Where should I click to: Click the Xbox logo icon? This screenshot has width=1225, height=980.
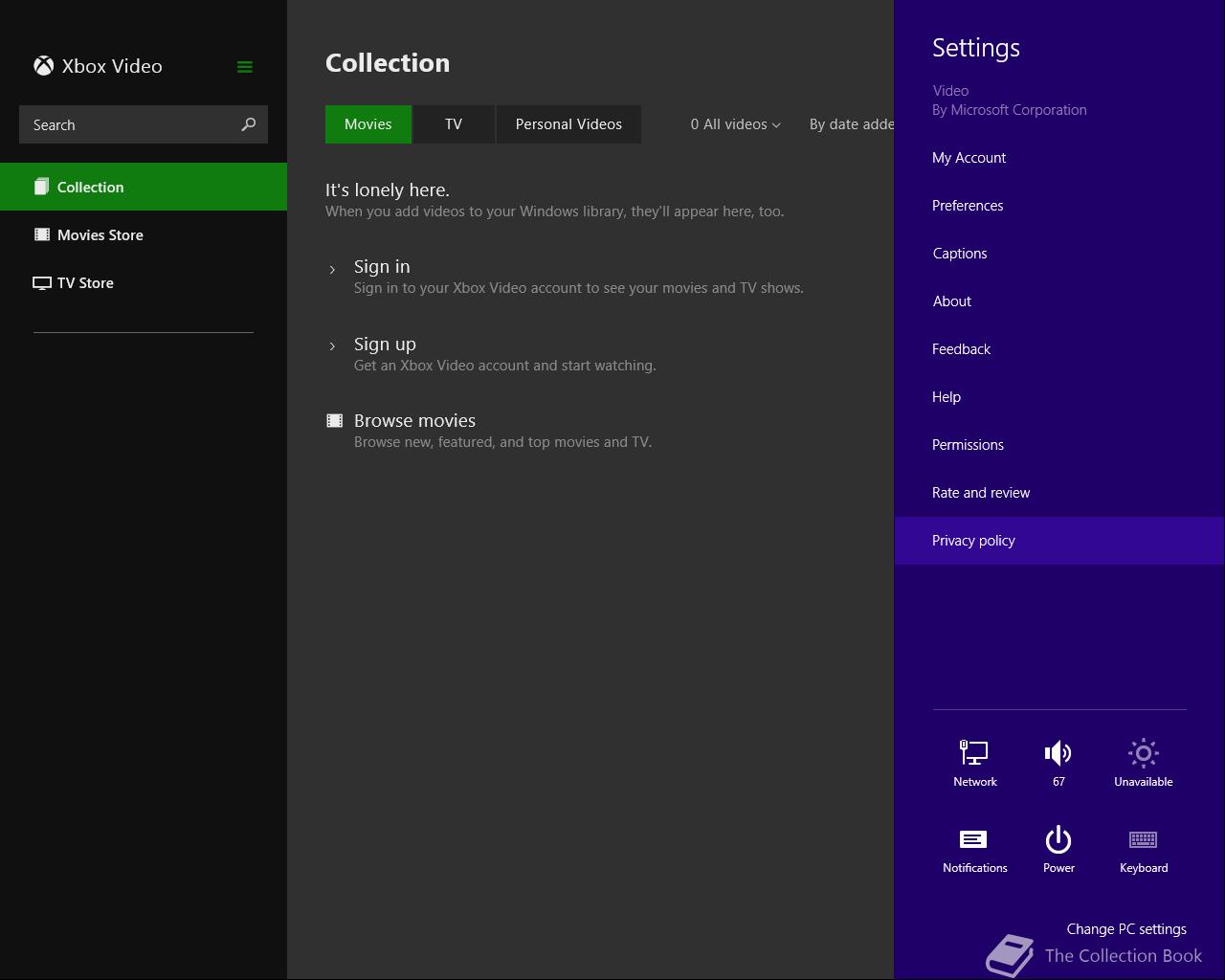coord(43,66)
